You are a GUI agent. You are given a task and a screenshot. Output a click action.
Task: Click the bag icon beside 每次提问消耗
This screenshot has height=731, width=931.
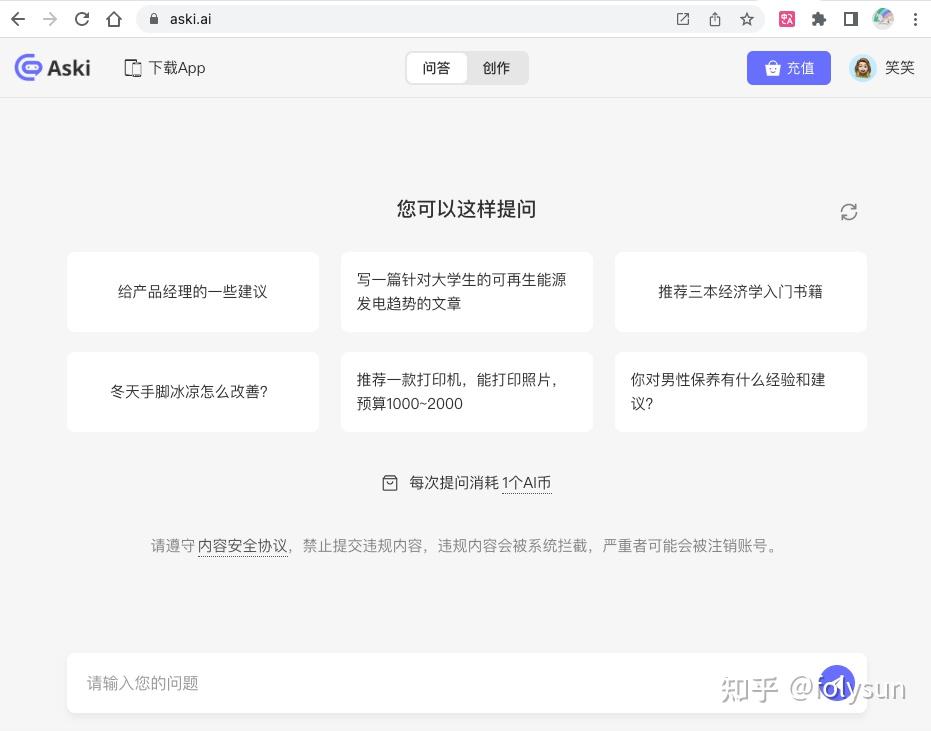[389, 482]
